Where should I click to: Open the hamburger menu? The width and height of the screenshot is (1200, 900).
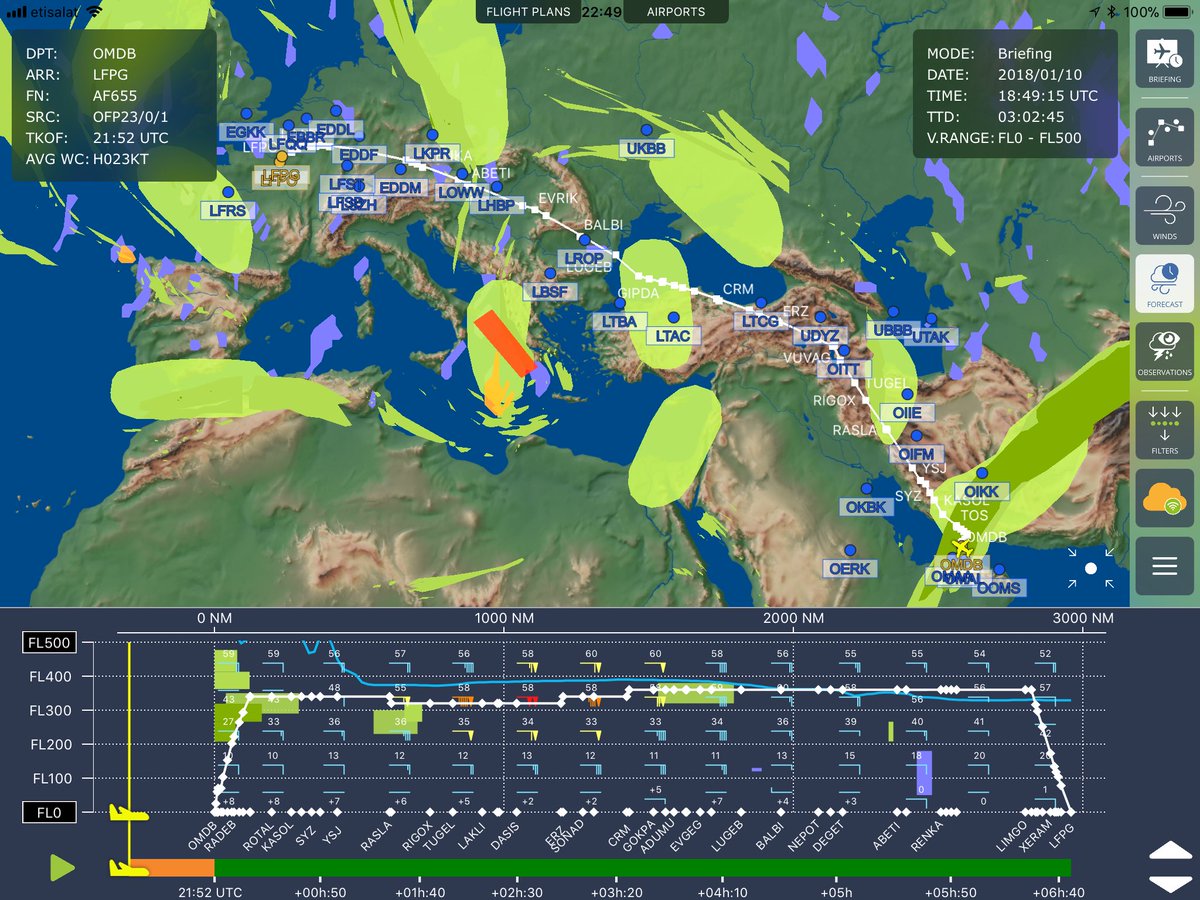[x=1164, y=566]
